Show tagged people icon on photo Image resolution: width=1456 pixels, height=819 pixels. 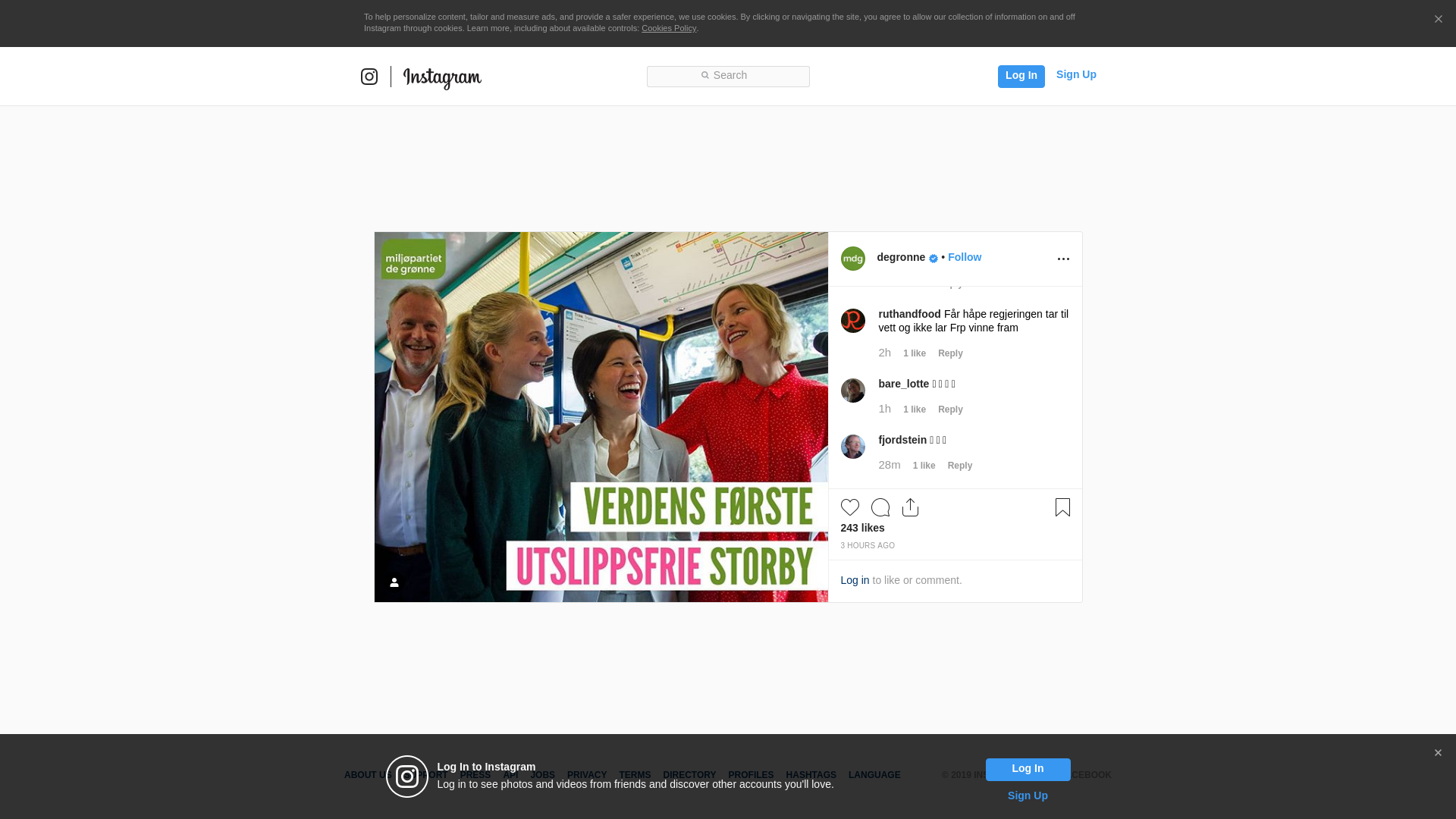coord(394,582)
